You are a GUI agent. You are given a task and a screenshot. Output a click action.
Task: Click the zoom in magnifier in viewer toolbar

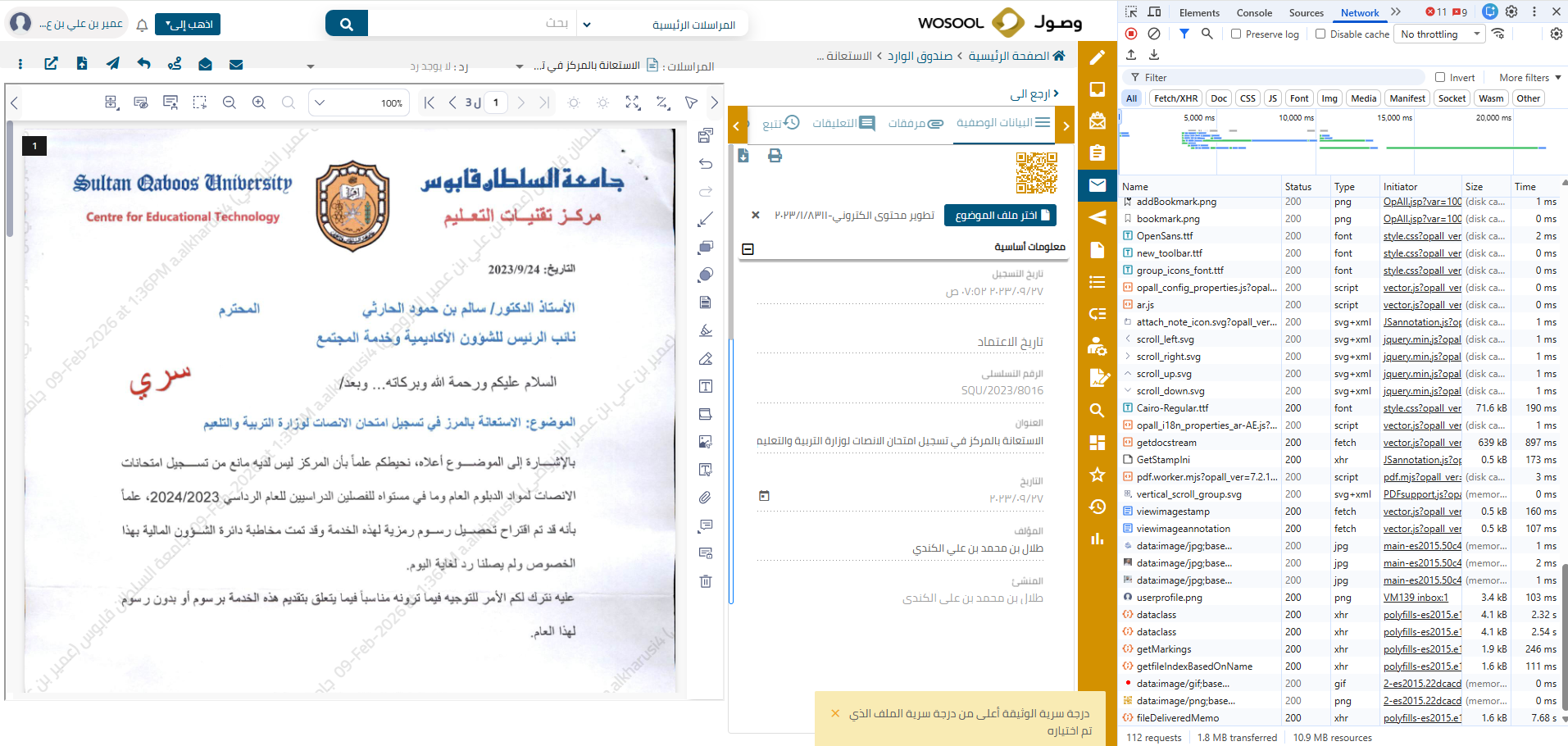(x=259, y=102)
